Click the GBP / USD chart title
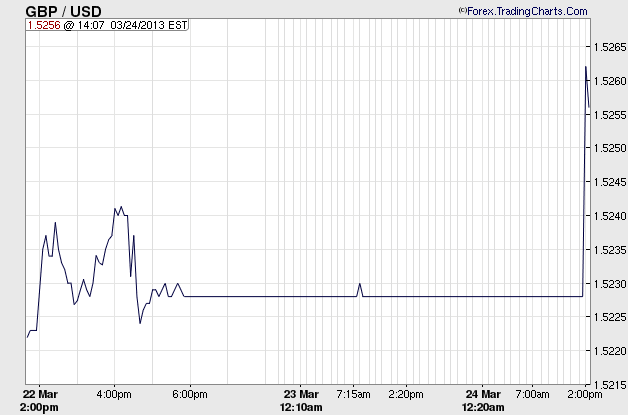This screenshot has width=628, height=415. (63, 11)
